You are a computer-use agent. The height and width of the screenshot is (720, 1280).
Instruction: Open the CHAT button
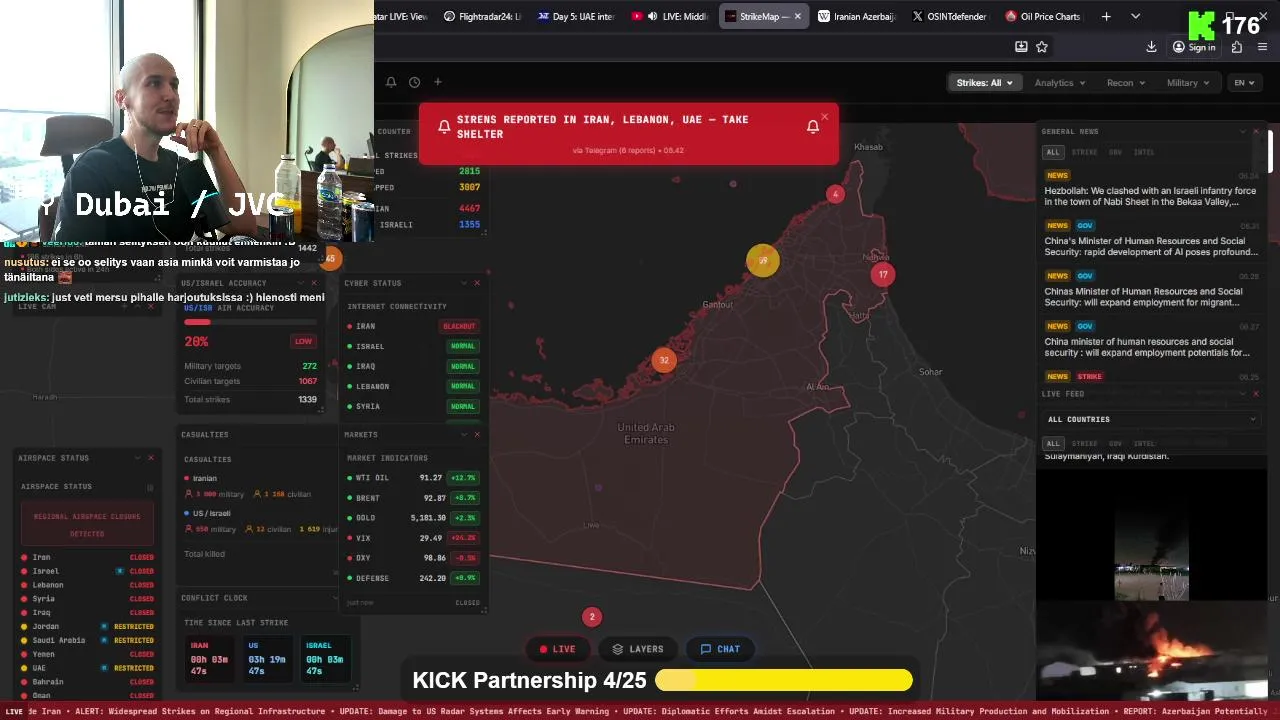coord(720,649)
